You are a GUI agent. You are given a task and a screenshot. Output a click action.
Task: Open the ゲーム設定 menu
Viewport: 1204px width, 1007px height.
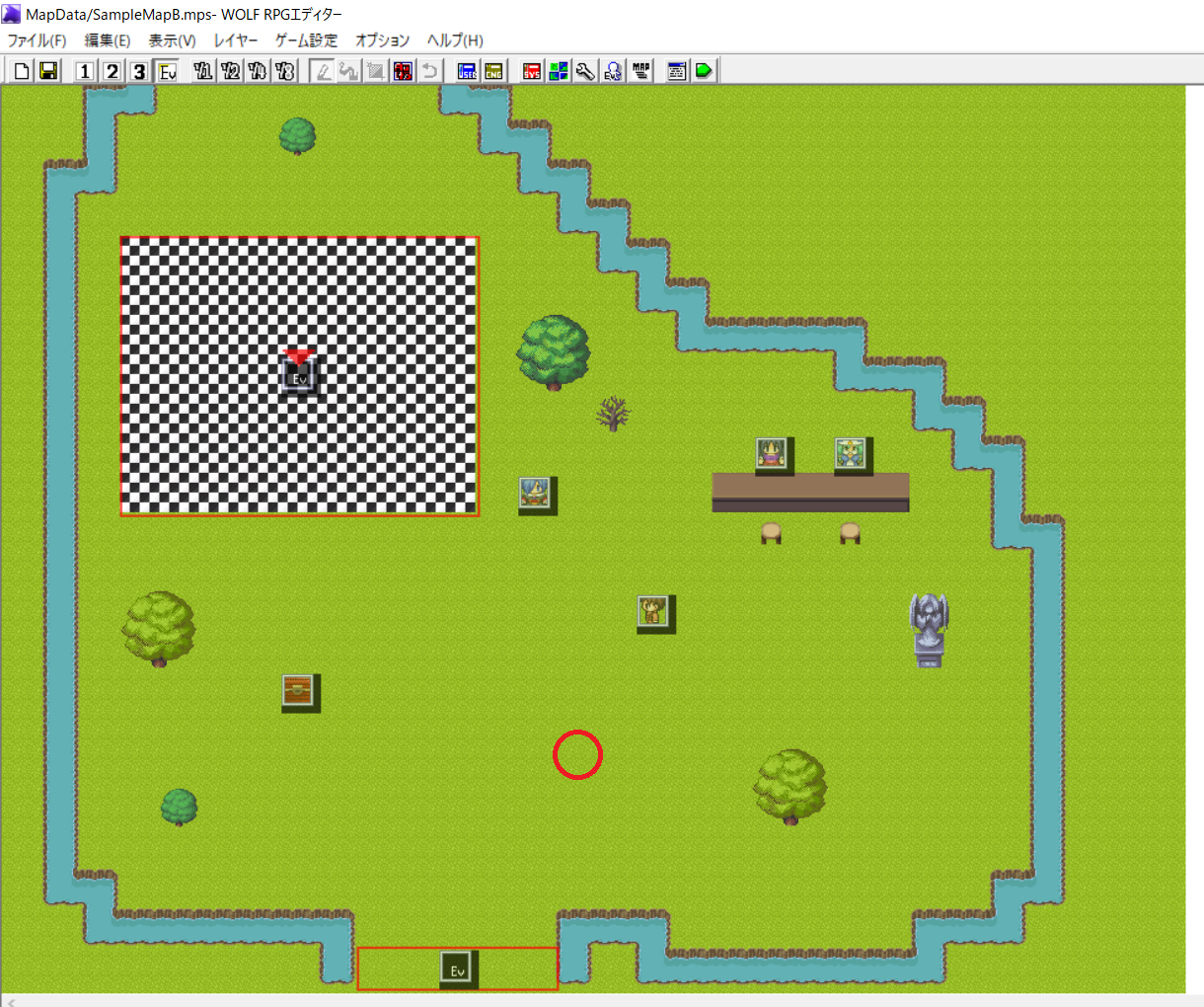pyautogui.click(x=306, y=40)
